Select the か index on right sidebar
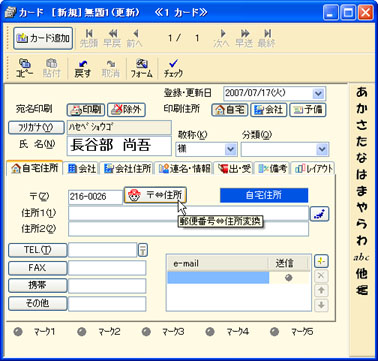Image resolution: width=378 pixels, height=361 pixels. pyautogui.click(x=362, y=108)
